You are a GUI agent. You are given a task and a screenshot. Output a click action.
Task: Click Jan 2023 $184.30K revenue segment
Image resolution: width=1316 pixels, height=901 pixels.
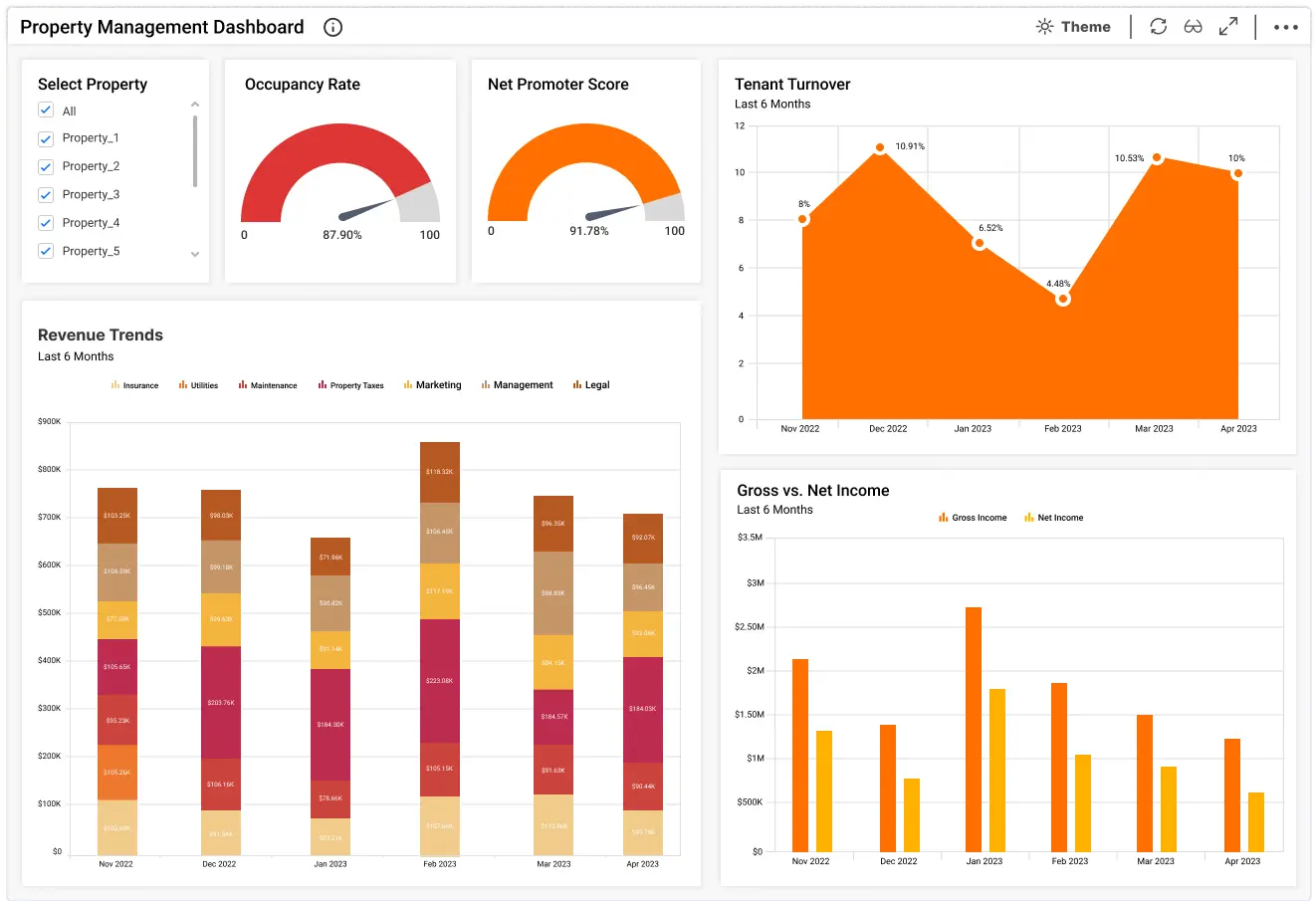tap(330, 725)
